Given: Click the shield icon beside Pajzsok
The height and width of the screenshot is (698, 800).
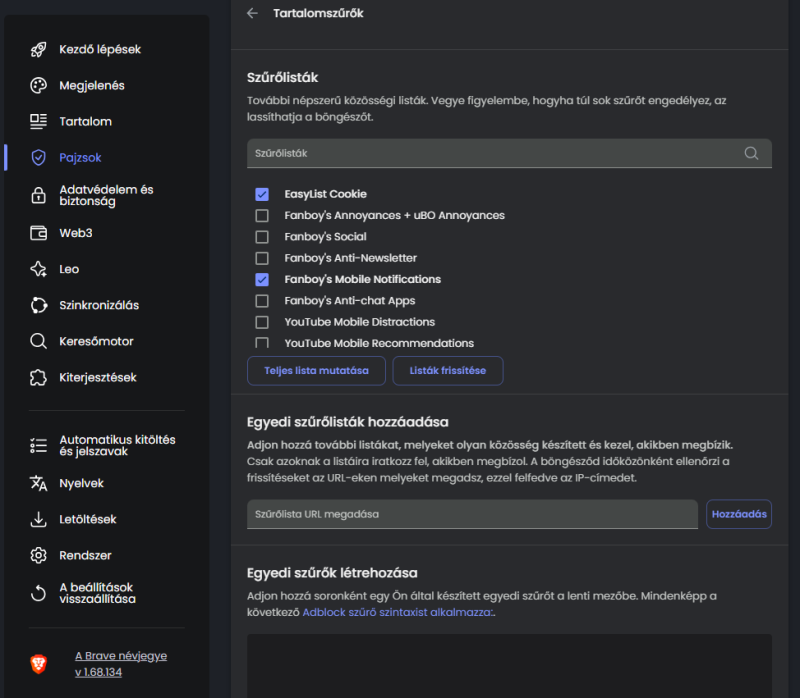Looking at the screenshot, I should [38, 158].
